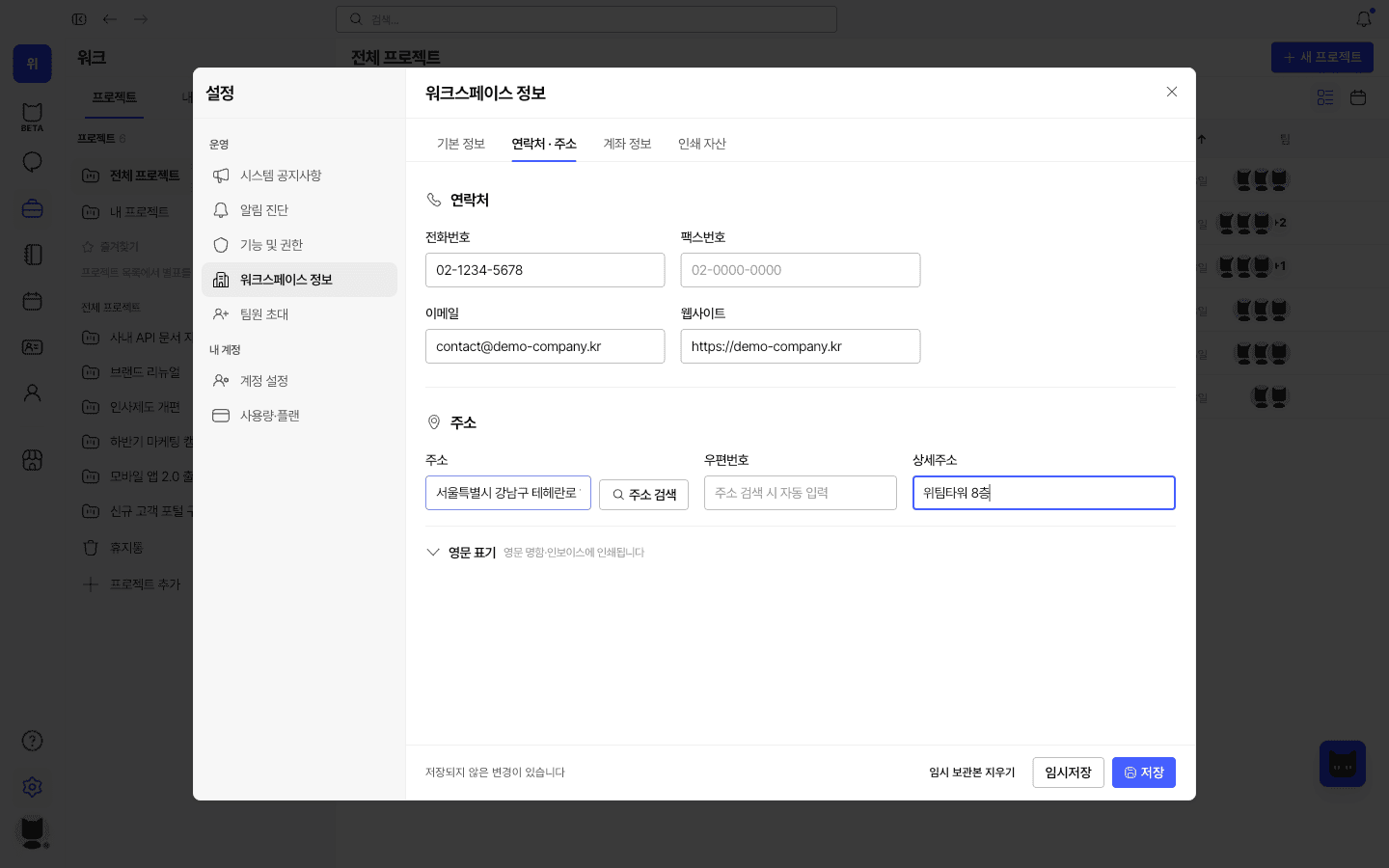
Task: Click the 우편번호 input field
Action: [x=801, y=493]
